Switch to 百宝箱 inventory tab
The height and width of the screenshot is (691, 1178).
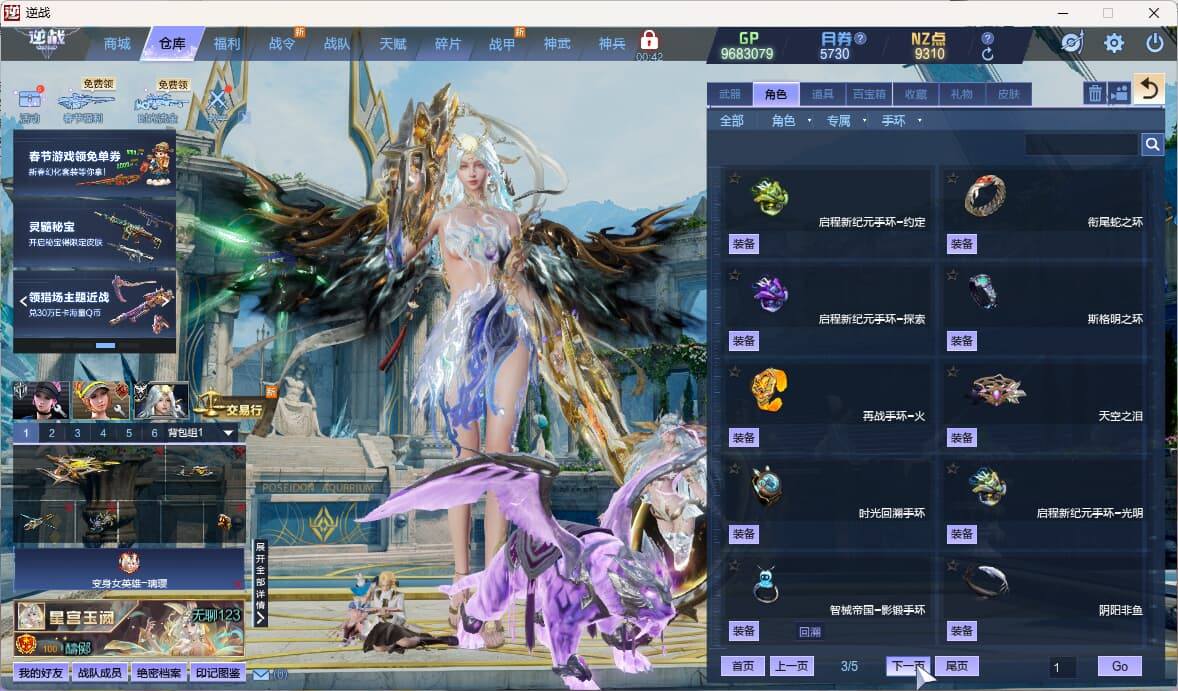coord(869,94)
